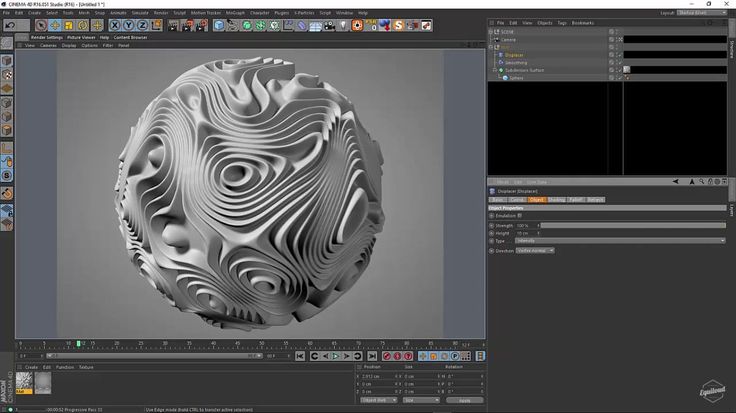This screenshot has height=413, width=736.
Task: Click the Undo arrow icon
Action: (x=11, y=25)
